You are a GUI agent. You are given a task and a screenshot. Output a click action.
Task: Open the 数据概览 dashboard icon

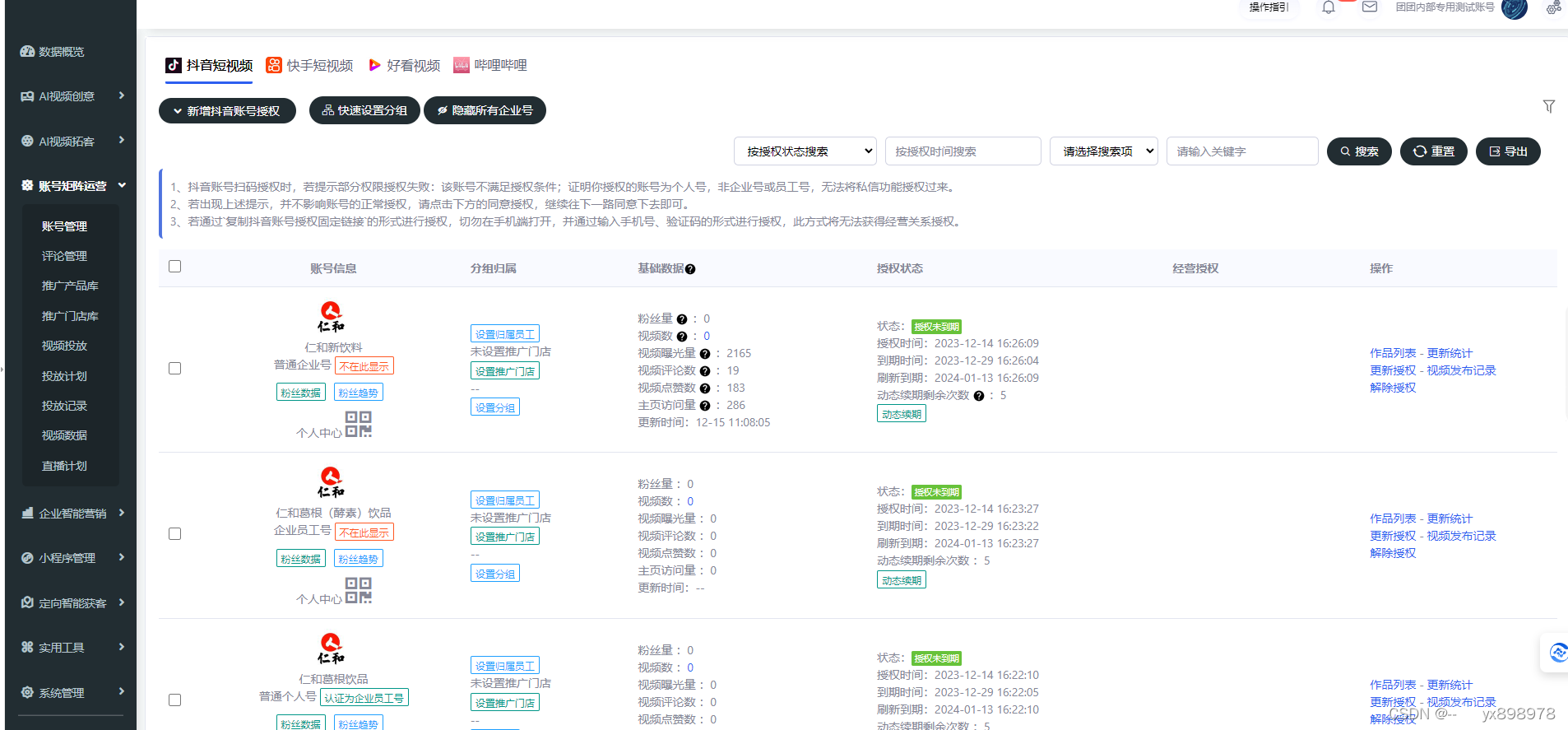(27, 51)
